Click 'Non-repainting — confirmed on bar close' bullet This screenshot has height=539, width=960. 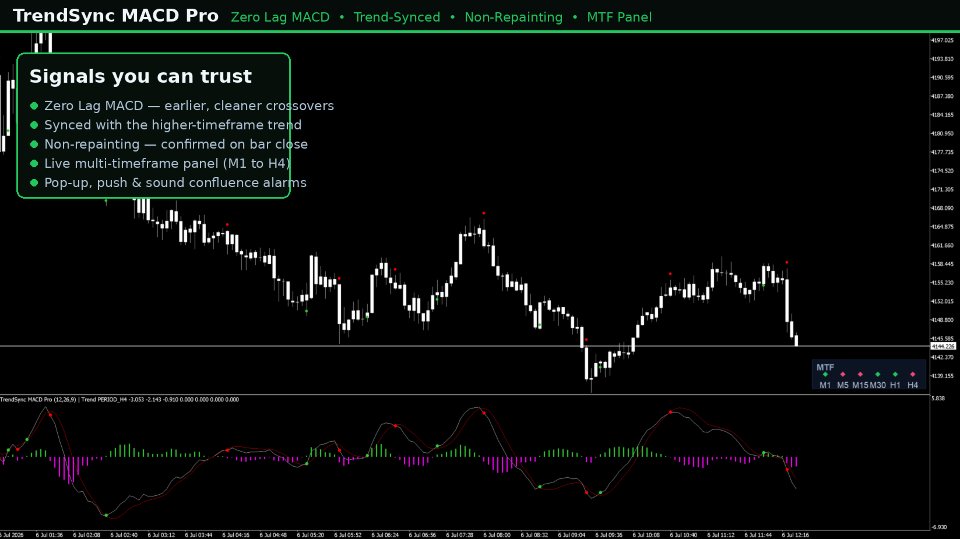(168, 144)
